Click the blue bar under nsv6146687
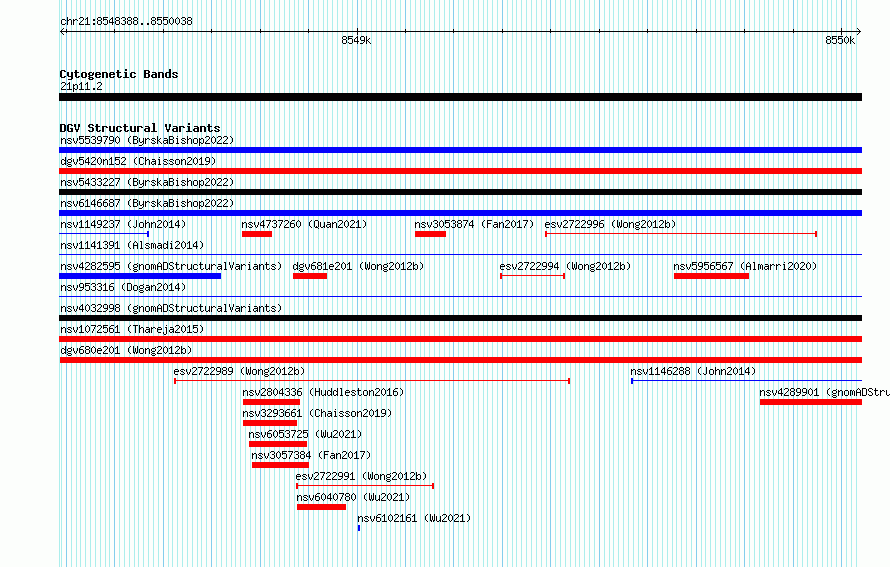890x567 pixels. pos(460,213)
